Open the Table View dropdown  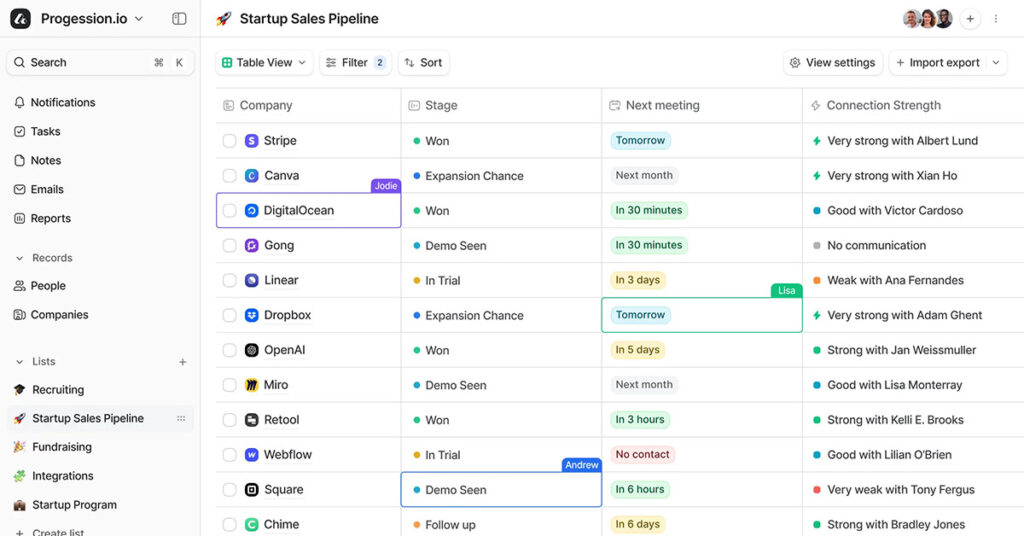264,63
